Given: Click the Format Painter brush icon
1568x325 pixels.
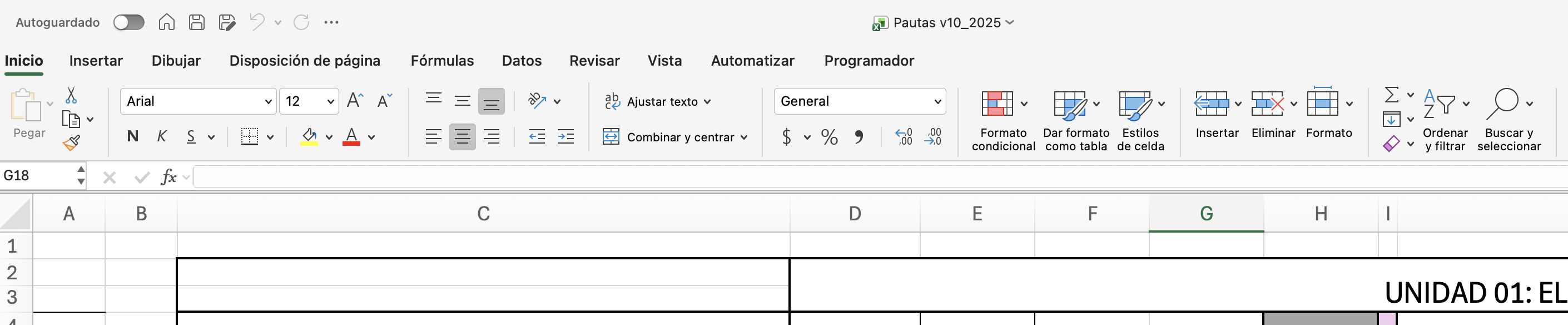Looking at the screenshot, I should point(71,143).
